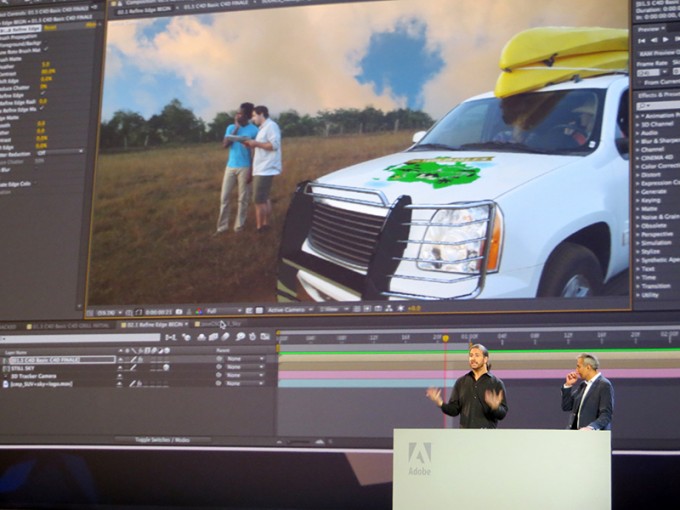Click the 3D layer switch of STILL SKY
The height and width of the screenshot is (510, 680).
[166, 368]
